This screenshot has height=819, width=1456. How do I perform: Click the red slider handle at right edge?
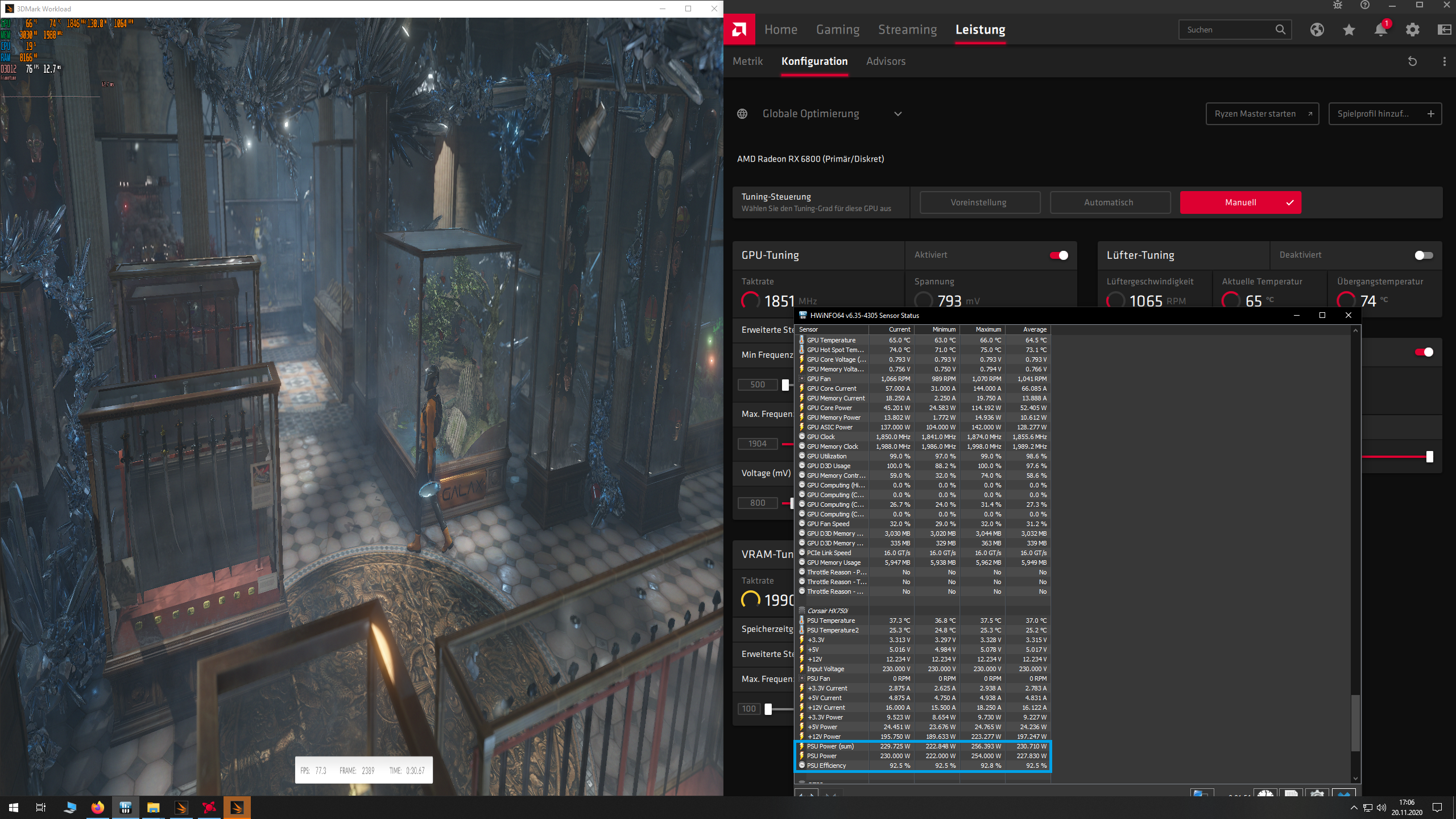point(1430,457)
